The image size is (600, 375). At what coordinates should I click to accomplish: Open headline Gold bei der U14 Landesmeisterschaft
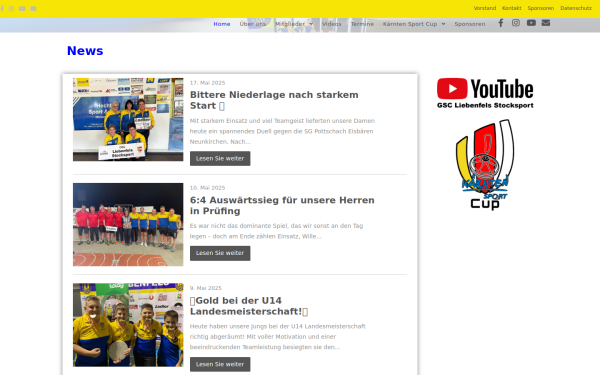click(x=249, y=306)
